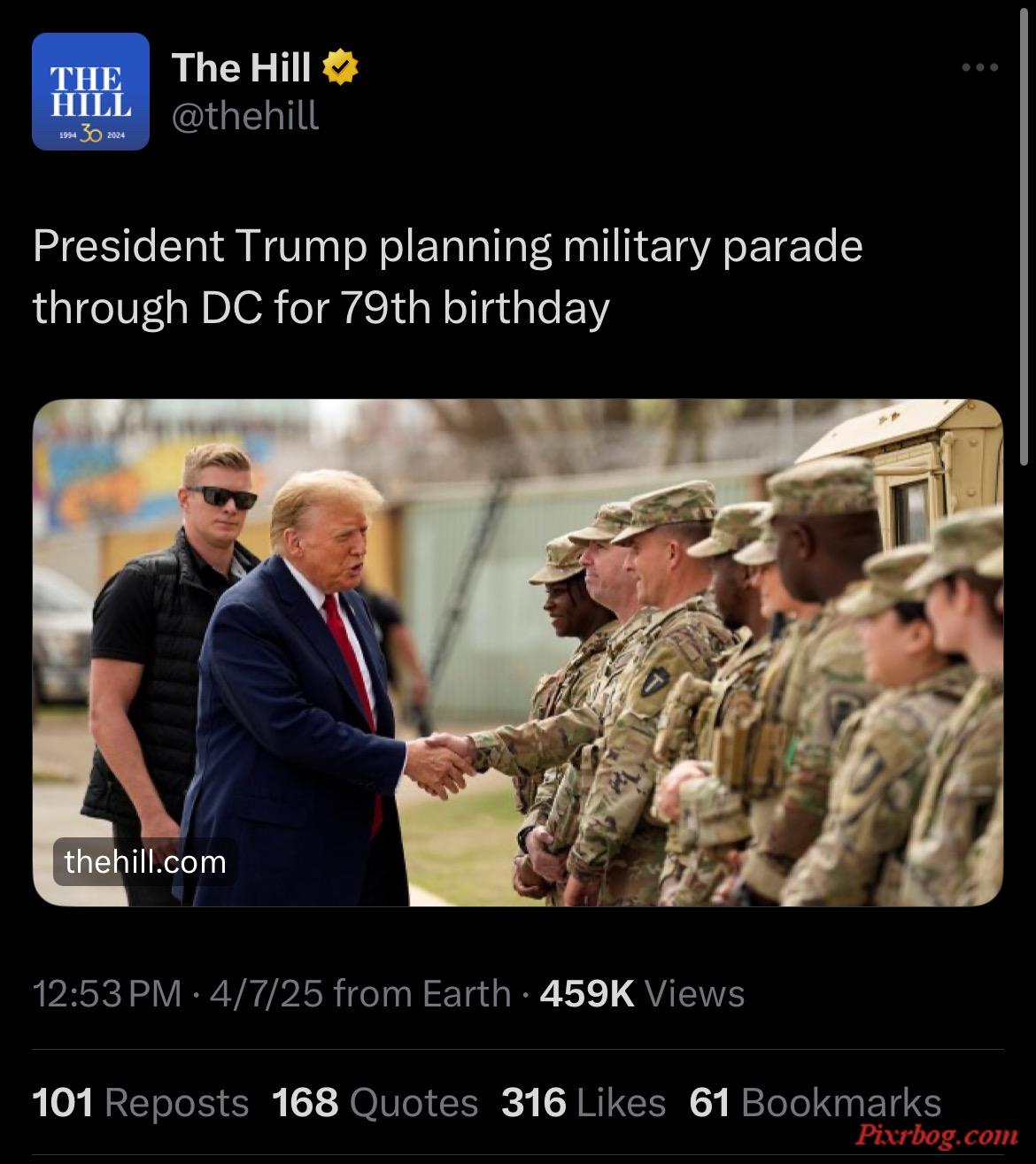Click the thehill.com link label

[145, 861]
